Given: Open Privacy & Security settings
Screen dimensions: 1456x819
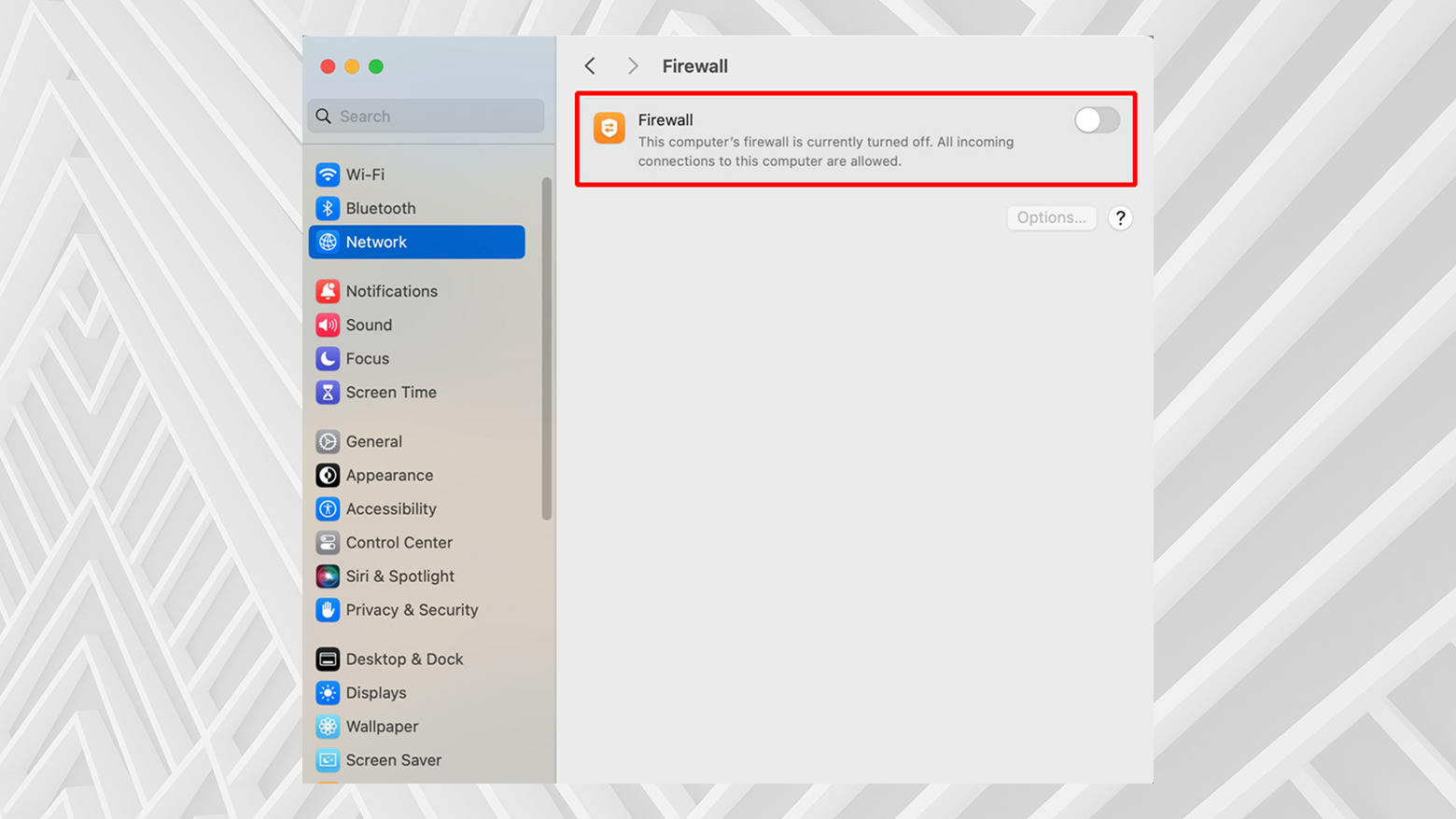Looking at the screenshot, I should tap(412, 610).
